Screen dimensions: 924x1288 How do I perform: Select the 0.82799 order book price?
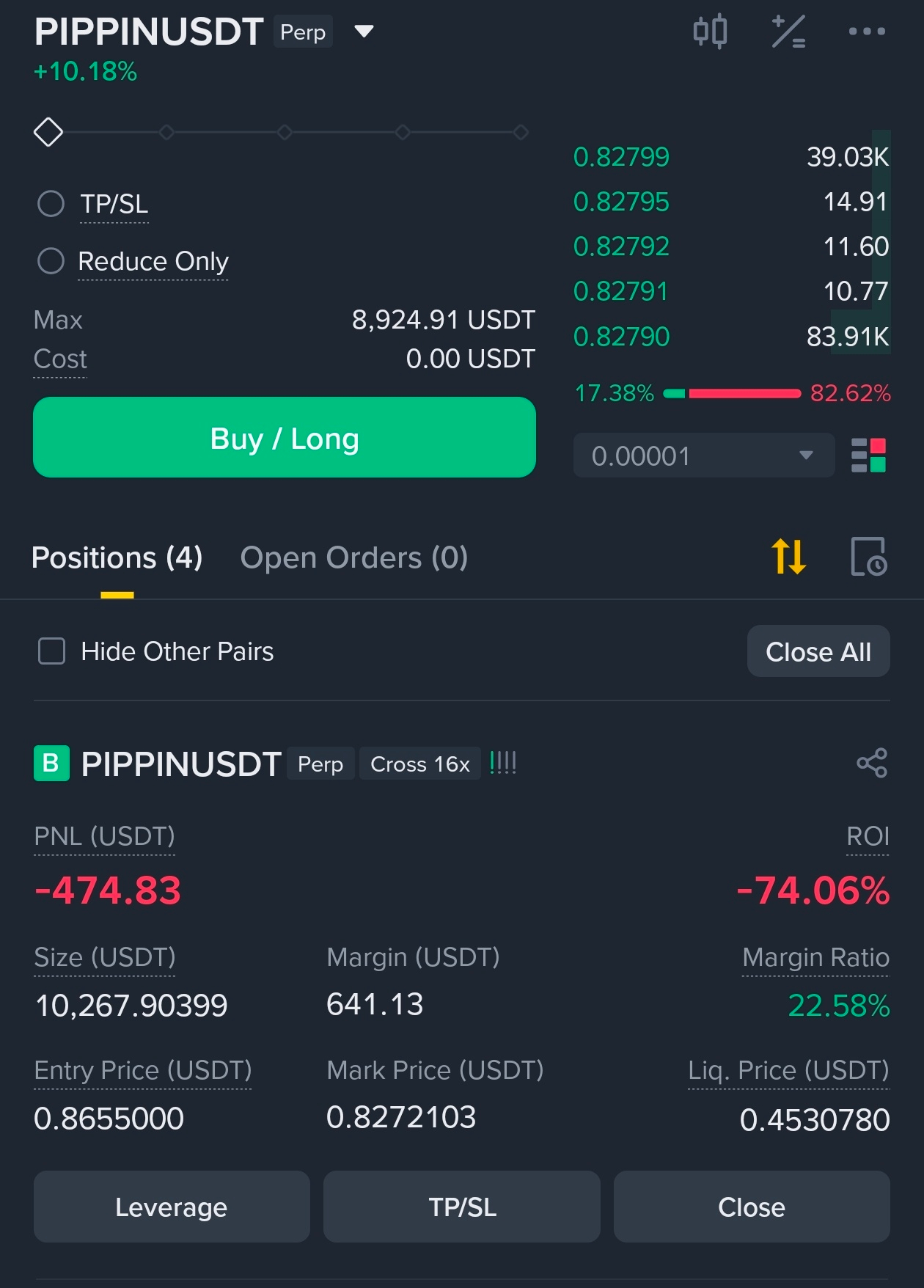[621, 157]
